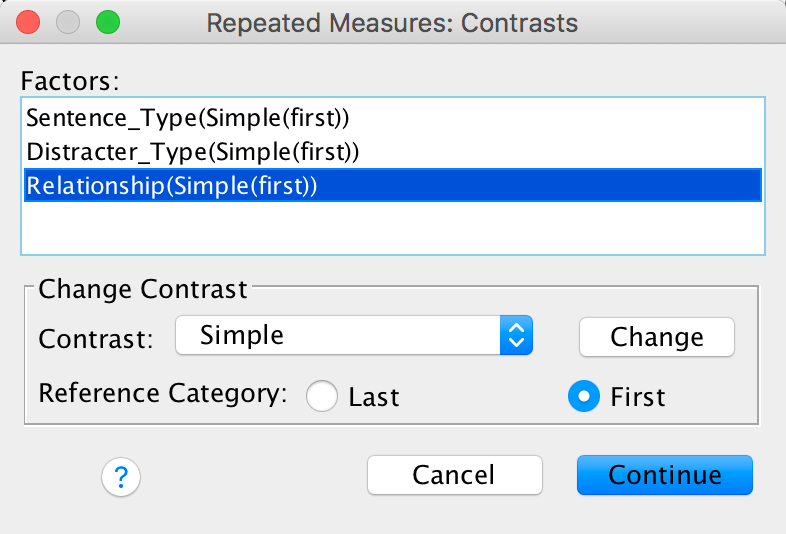Viewport: 786px width, 534px height.
Task: Select Distracter_Type(Simple(first)) factor
Action: [x=192, y=152]
